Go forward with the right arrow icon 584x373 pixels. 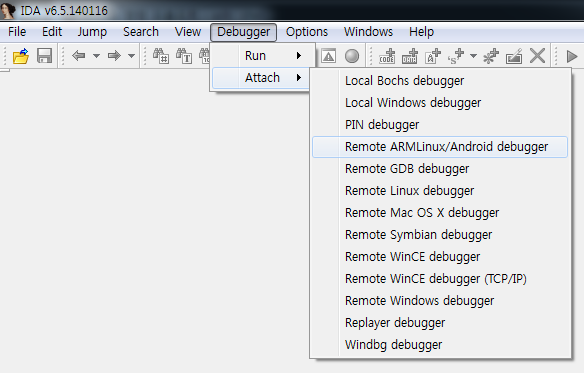point(114,56)
